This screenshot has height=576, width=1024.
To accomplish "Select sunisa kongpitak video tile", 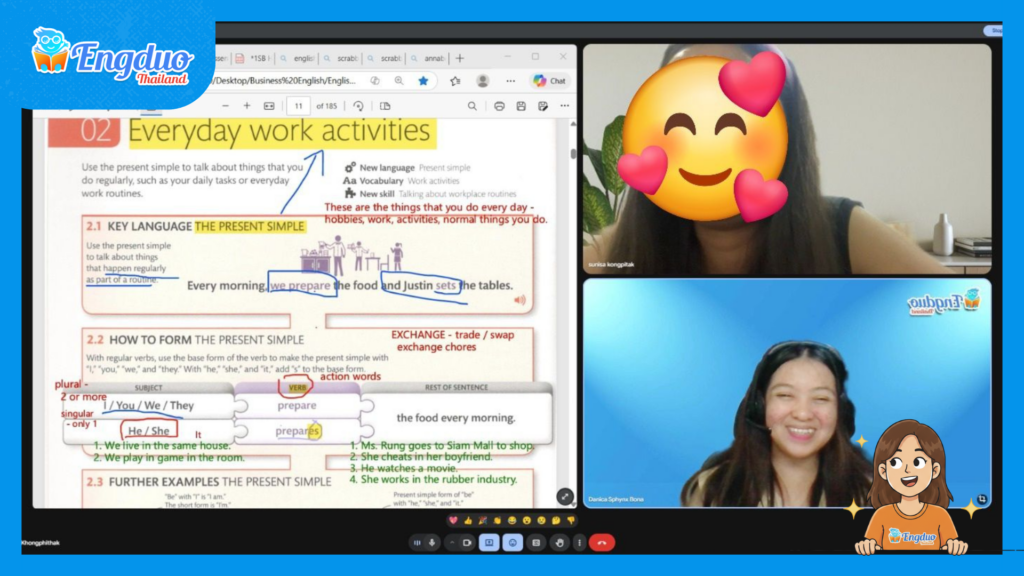I will [x=787, y=159].
